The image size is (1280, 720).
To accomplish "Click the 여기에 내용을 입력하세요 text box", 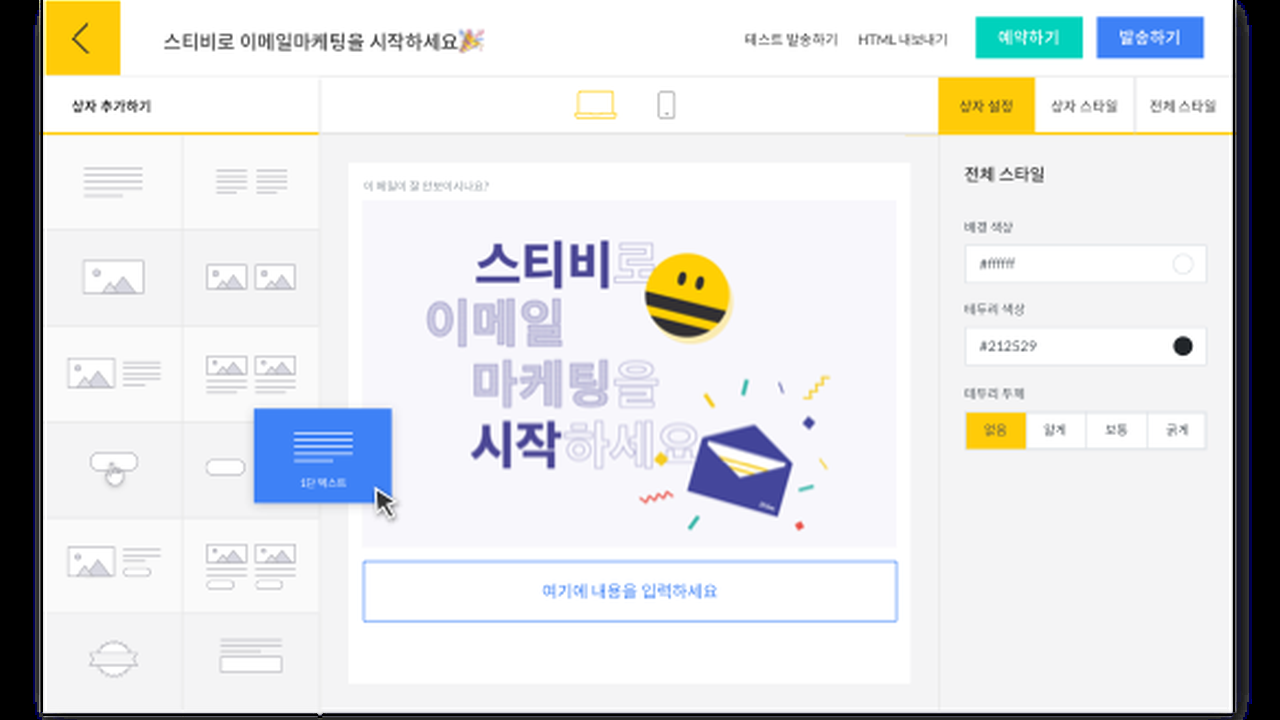I will click(x=630, y=591).
